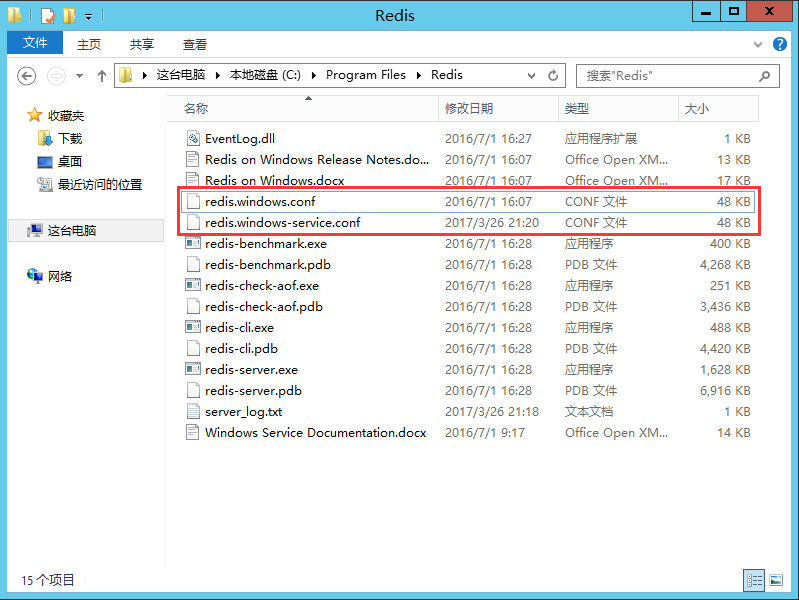Expand the arrow after Program Files breadcrumb
799x600 pixels.
click(419, 75)
